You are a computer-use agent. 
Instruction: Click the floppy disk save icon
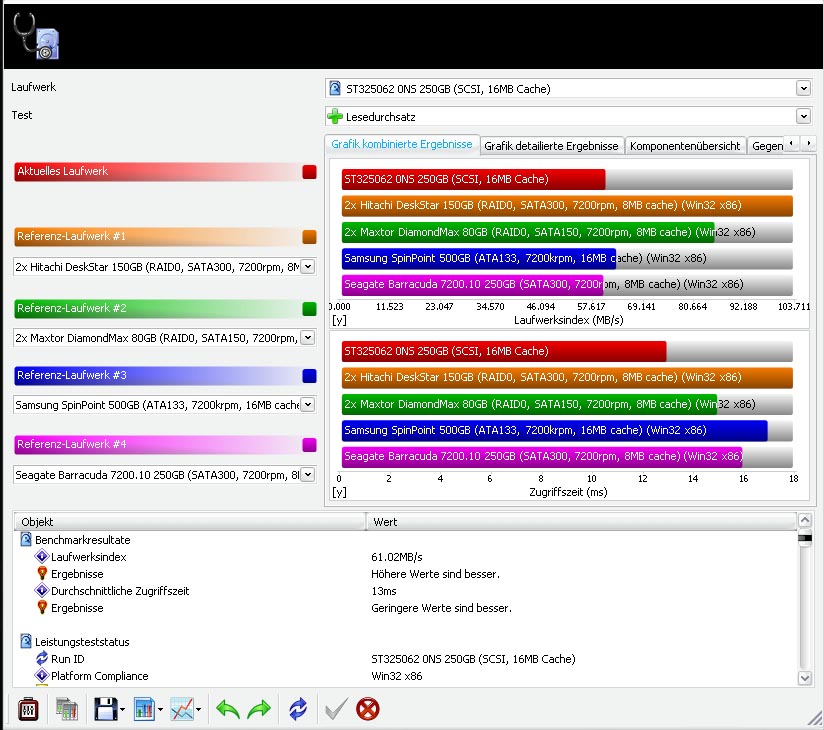click(x=106, y=709)
